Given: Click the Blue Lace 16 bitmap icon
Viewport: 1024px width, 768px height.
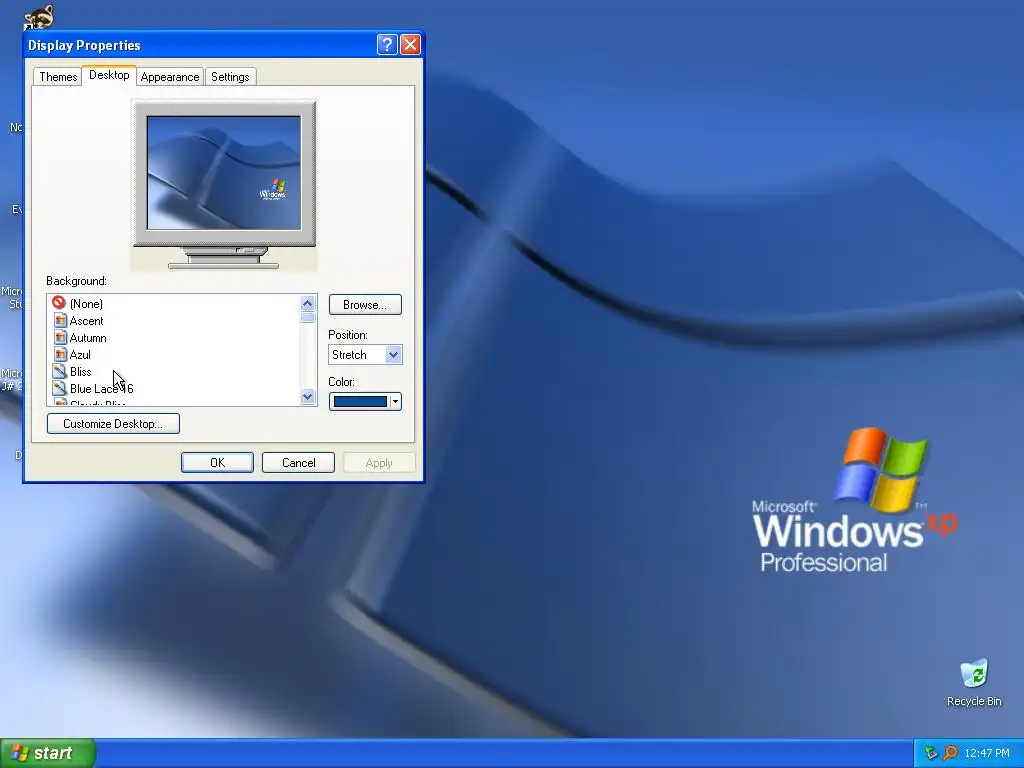Looking at the screenshot, I should (59, 388).
